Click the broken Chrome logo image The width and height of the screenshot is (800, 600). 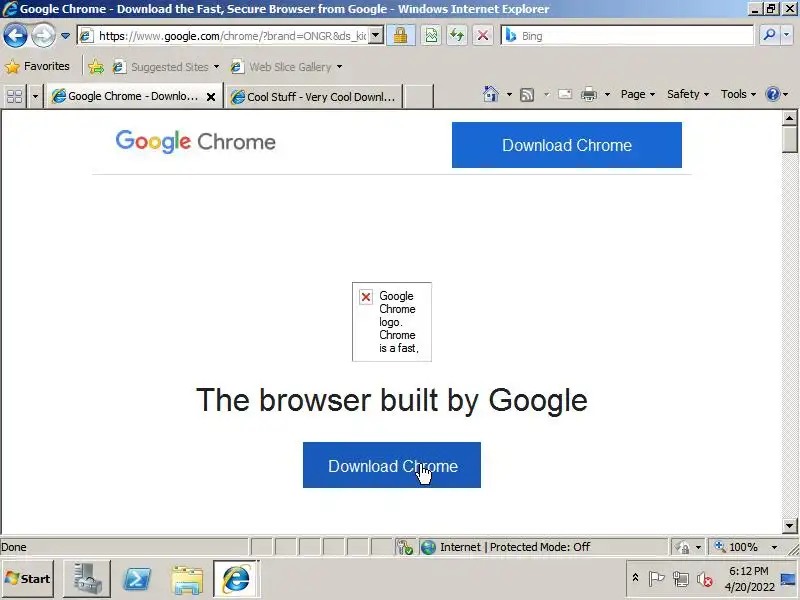point(392,322)
